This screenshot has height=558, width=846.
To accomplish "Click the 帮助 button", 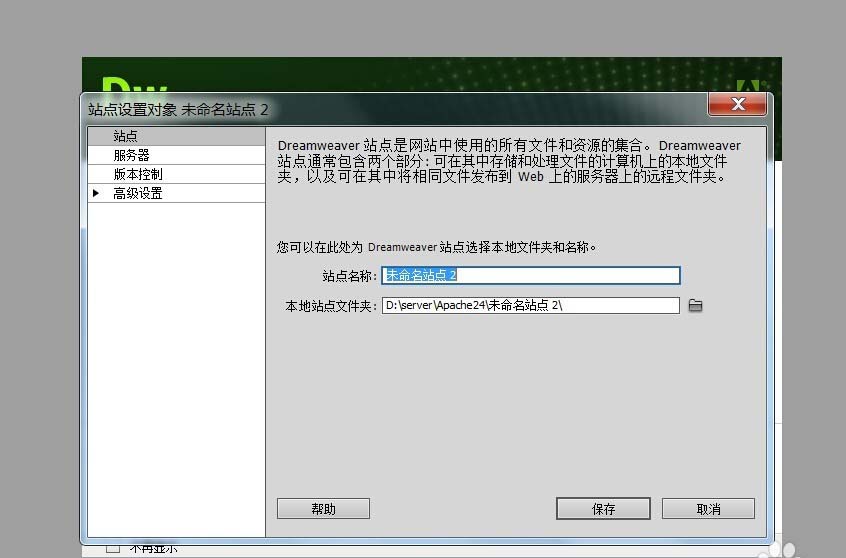I will coord(323,509).
